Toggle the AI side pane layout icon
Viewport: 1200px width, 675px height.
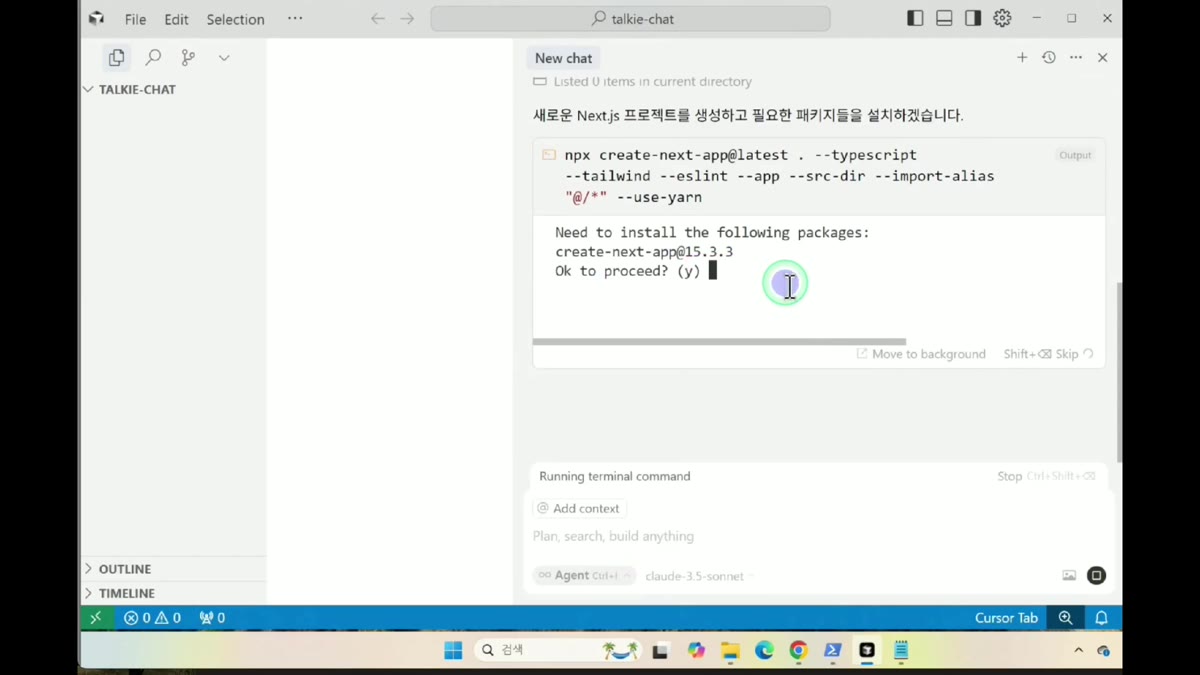[x=973, y=19]
